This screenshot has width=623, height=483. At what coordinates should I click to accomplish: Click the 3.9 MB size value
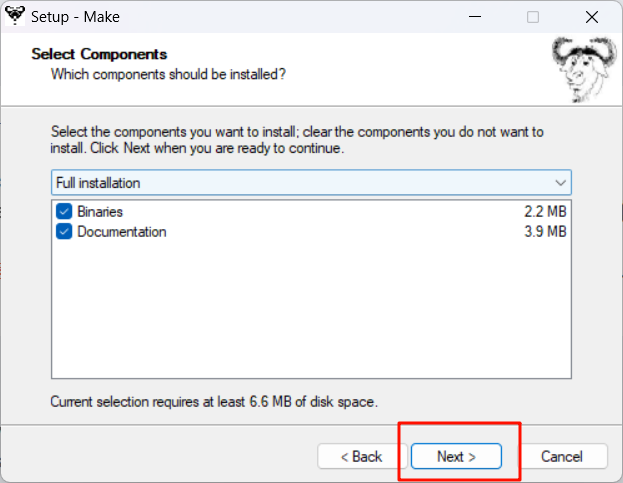(x=545, y=232)
